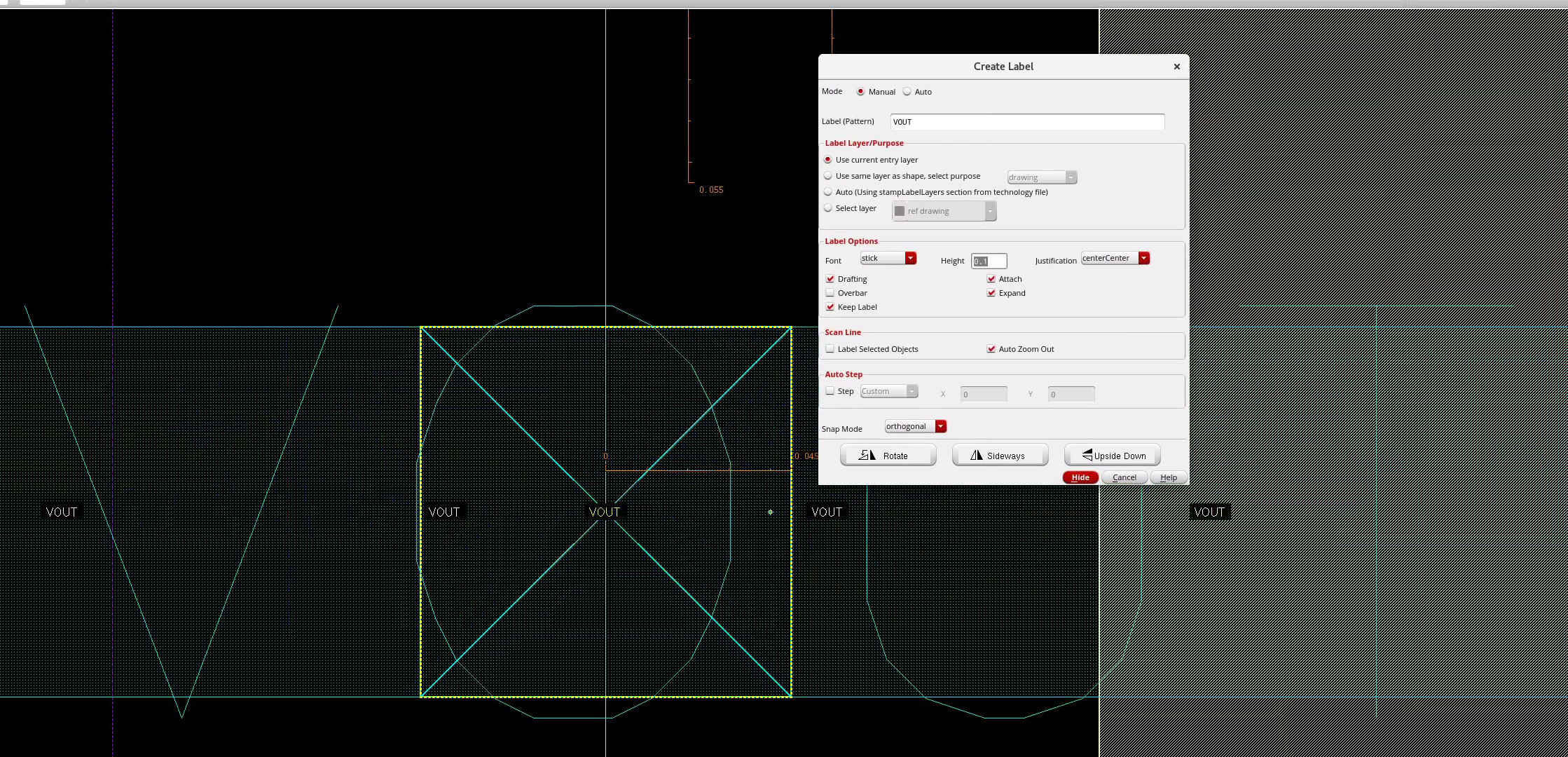Enable the Overbar checkbox
This screenshot has width=1568, height=757.
click(x=830, y=293)
